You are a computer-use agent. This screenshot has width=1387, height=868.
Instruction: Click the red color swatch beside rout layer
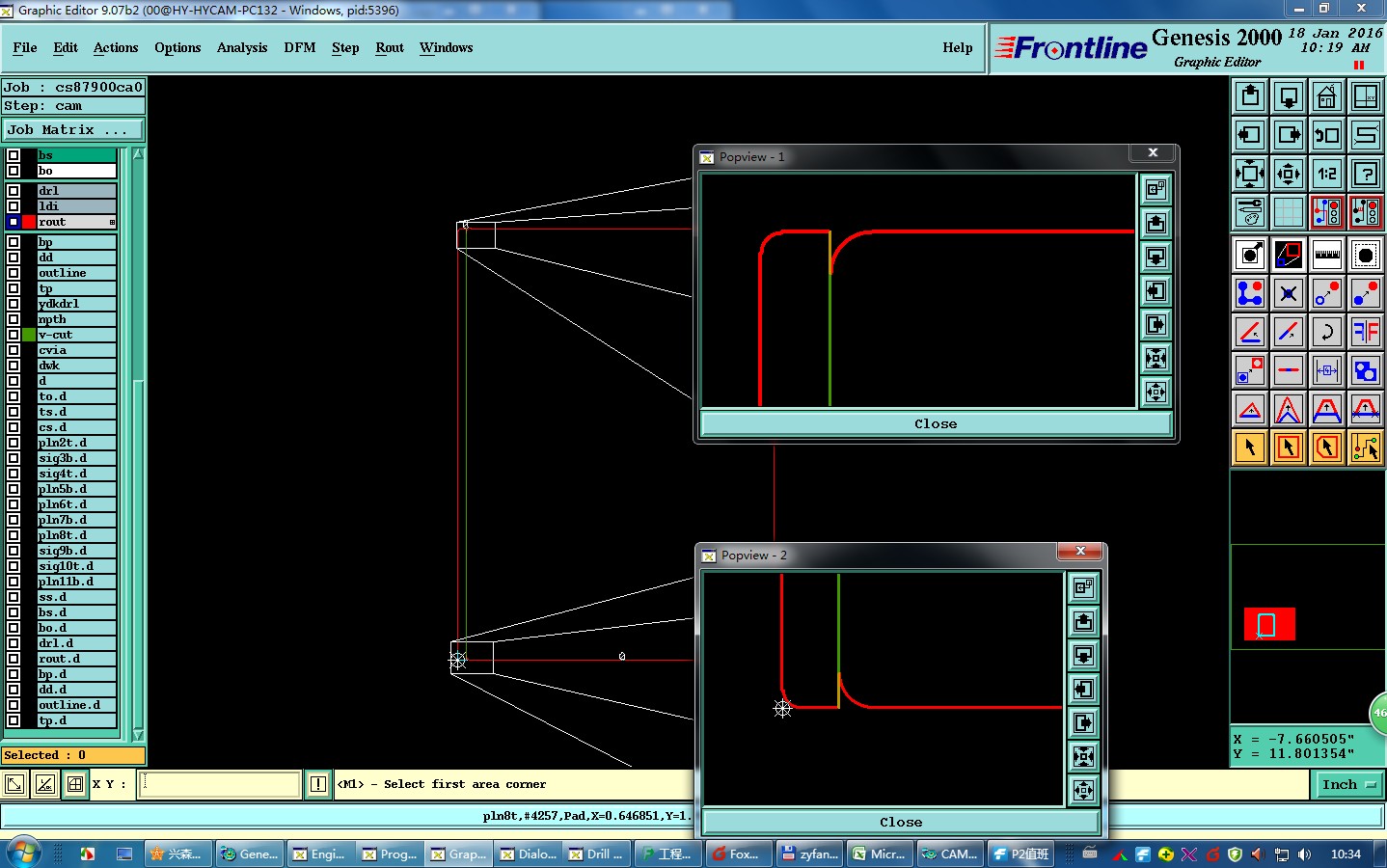tap(29, 222)
